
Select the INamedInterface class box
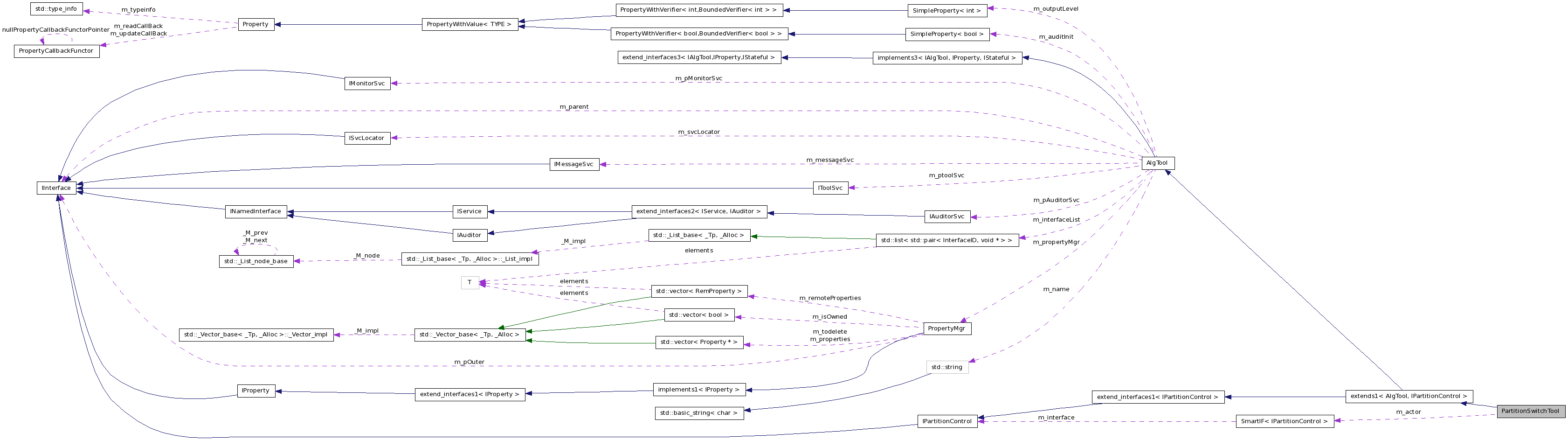255,211
